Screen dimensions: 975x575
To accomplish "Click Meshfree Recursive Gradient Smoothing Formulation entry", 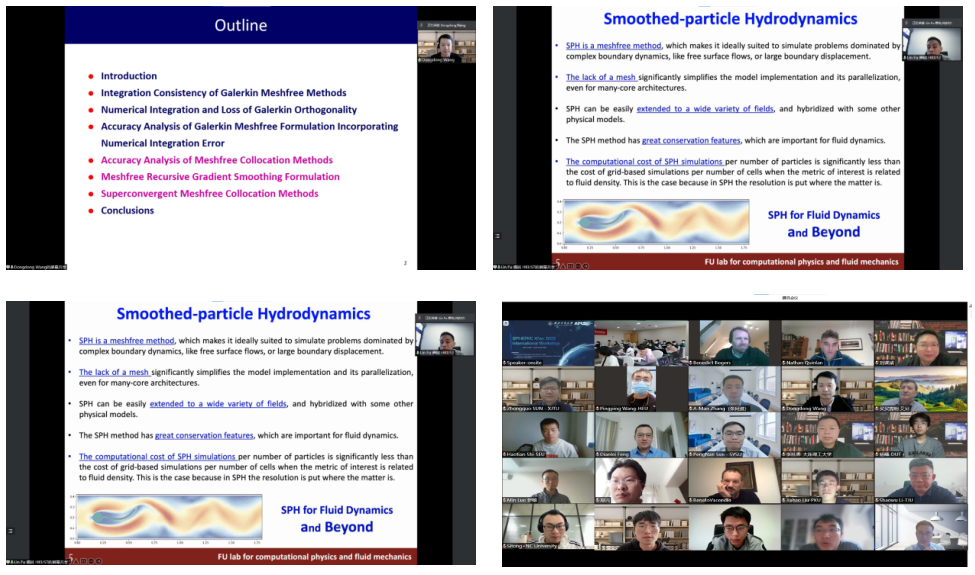I will coord(220,177).
